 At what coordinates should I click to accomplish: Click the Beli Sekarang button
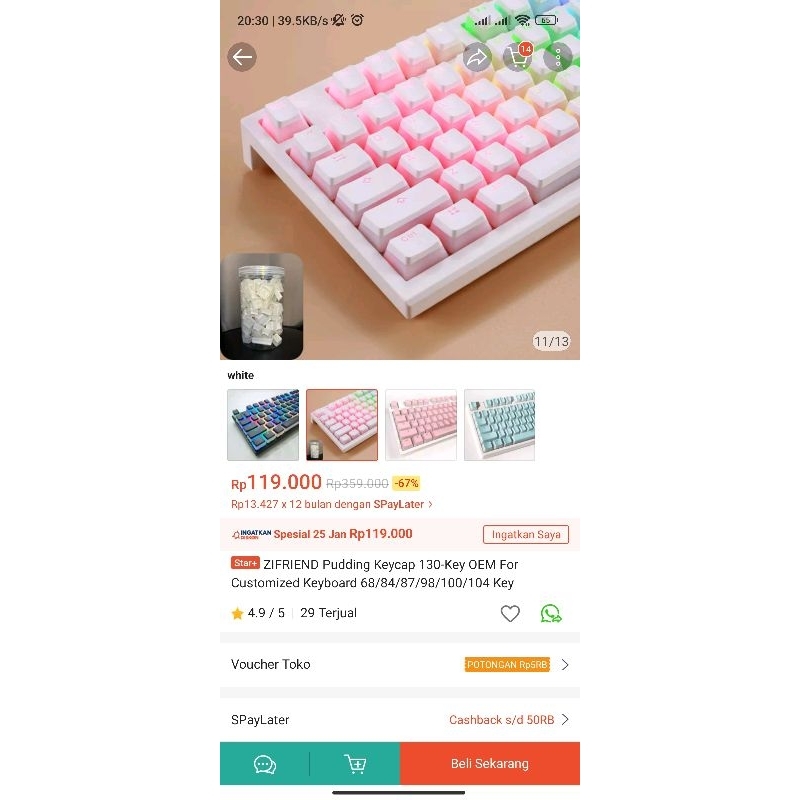point(490,763)
